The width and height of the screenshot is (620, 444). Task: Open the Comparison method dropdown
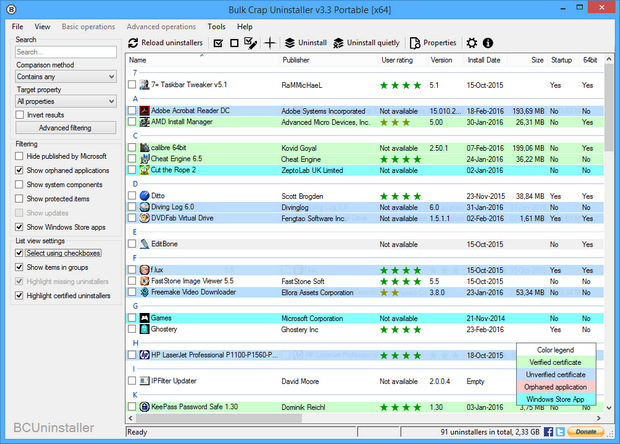66,75
